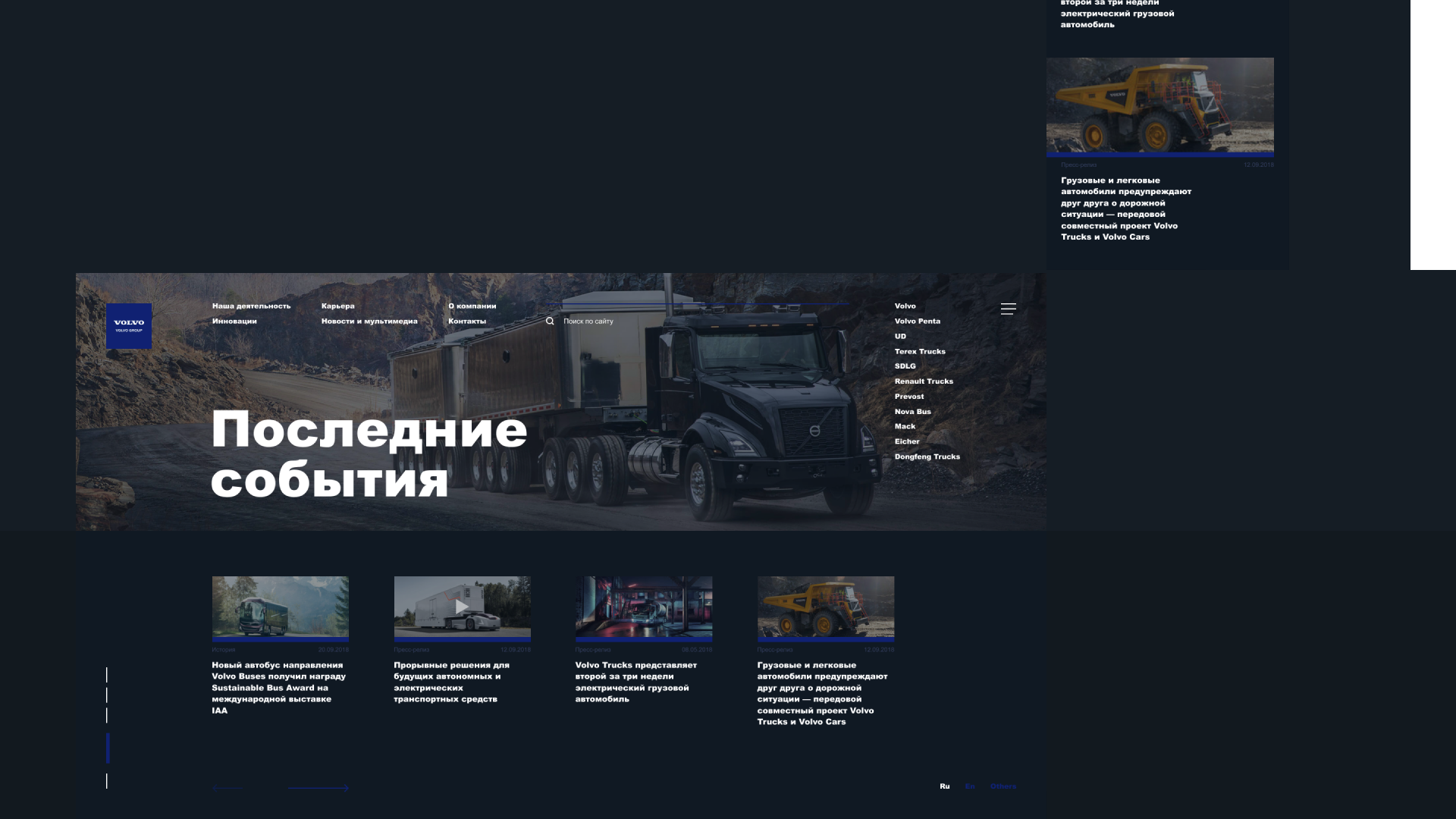Open the Dongfeng Trucks brand link

coord(927,457)
